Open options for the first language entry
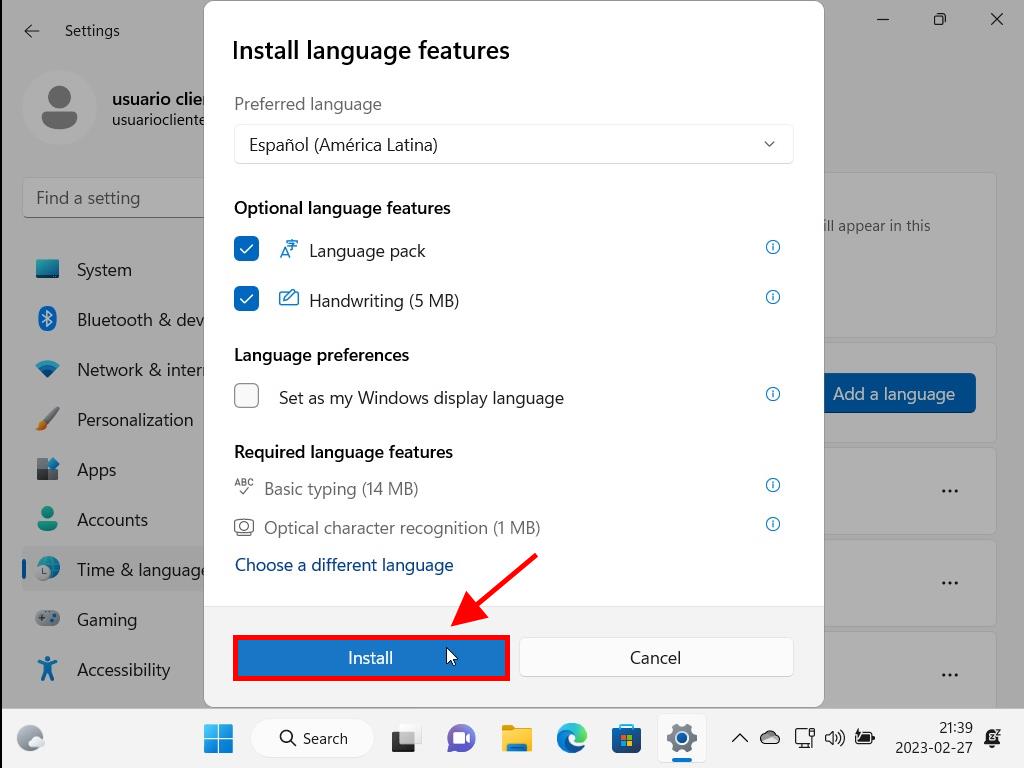Viewport: 1024px width, 768px height. click(949, 491)
